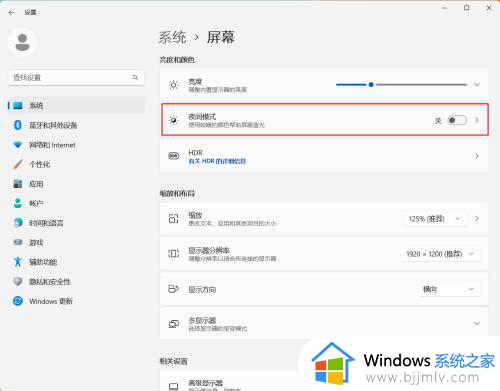The image size is (500, 391).
Task: Open the 缩放 details chevron
Action: [x=477, y=219]
